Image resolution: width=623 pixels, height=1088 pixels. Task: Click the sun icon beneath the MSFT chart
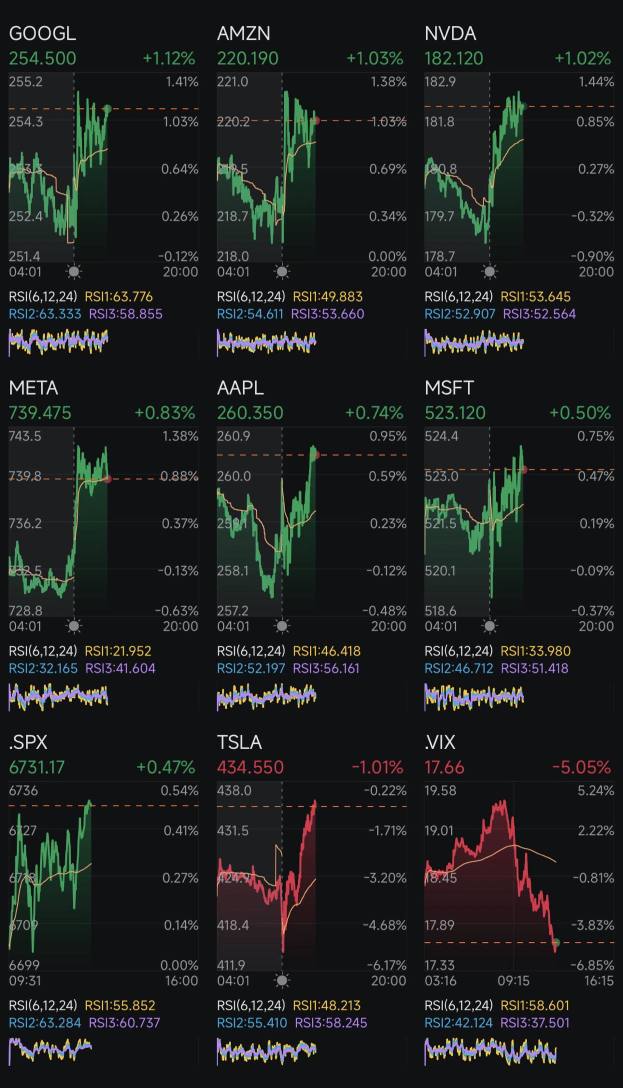click(489, 626)
